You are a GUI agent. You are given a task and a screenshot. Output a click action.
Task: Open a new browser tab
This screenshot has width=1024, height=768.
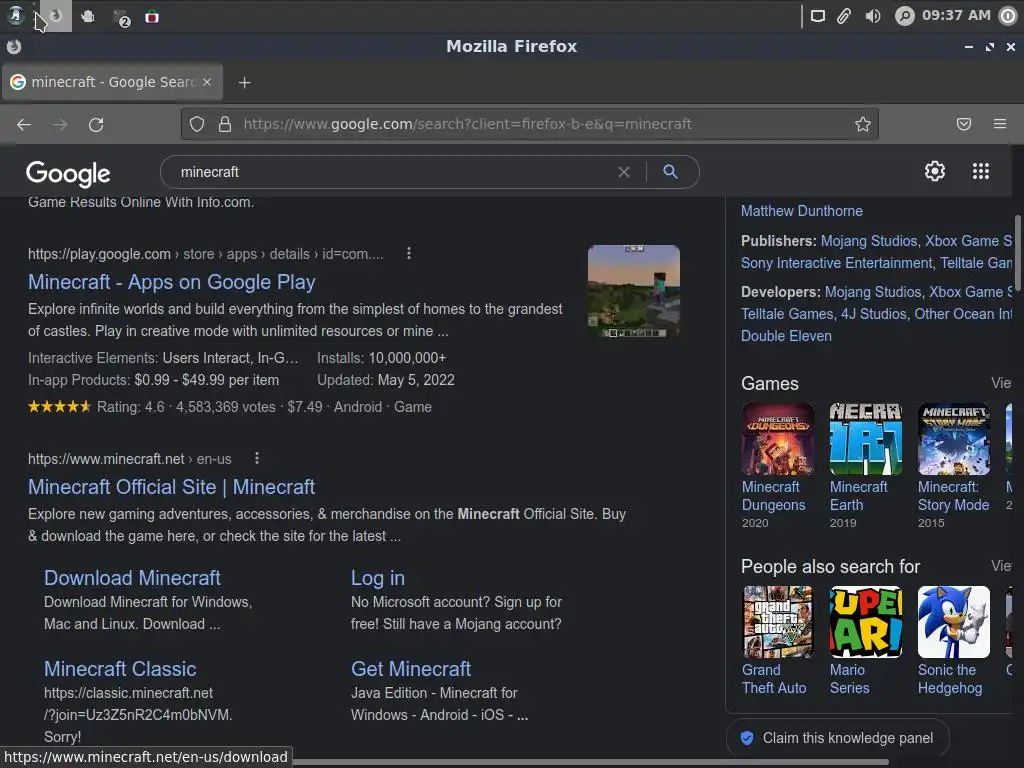(x=244, y=82)
